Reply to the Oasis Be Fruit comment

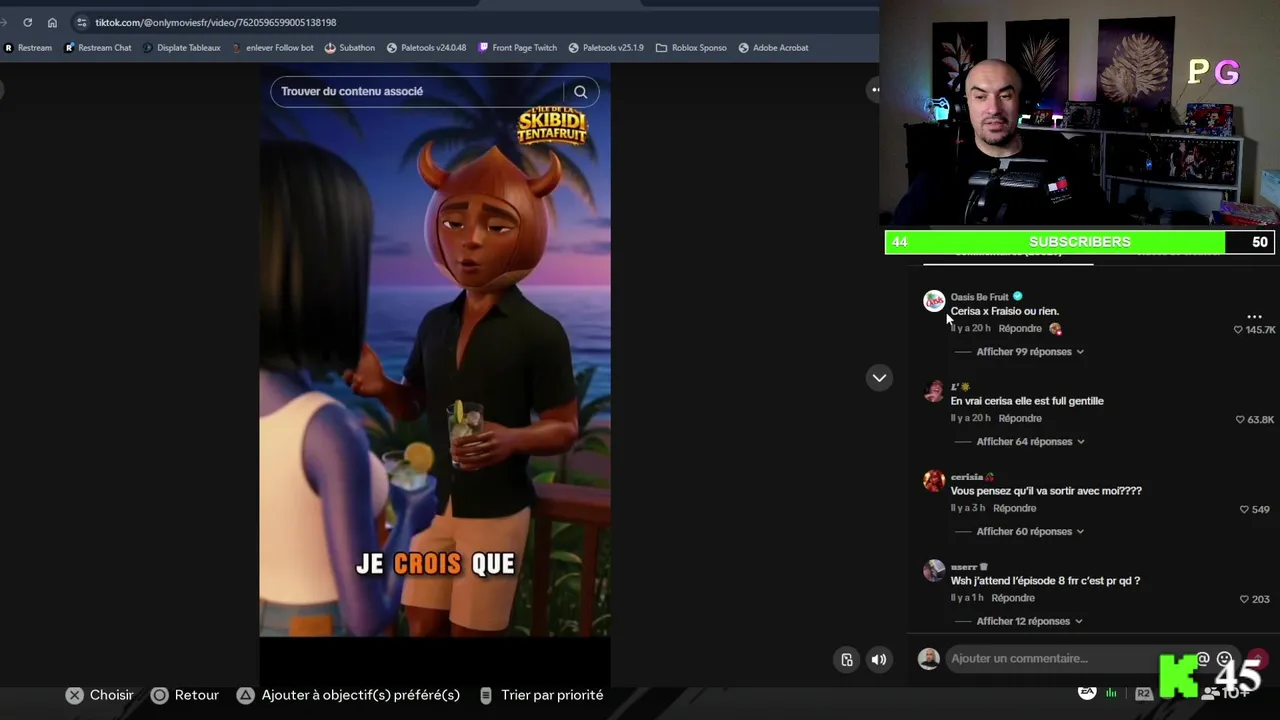click(1020, 328)
